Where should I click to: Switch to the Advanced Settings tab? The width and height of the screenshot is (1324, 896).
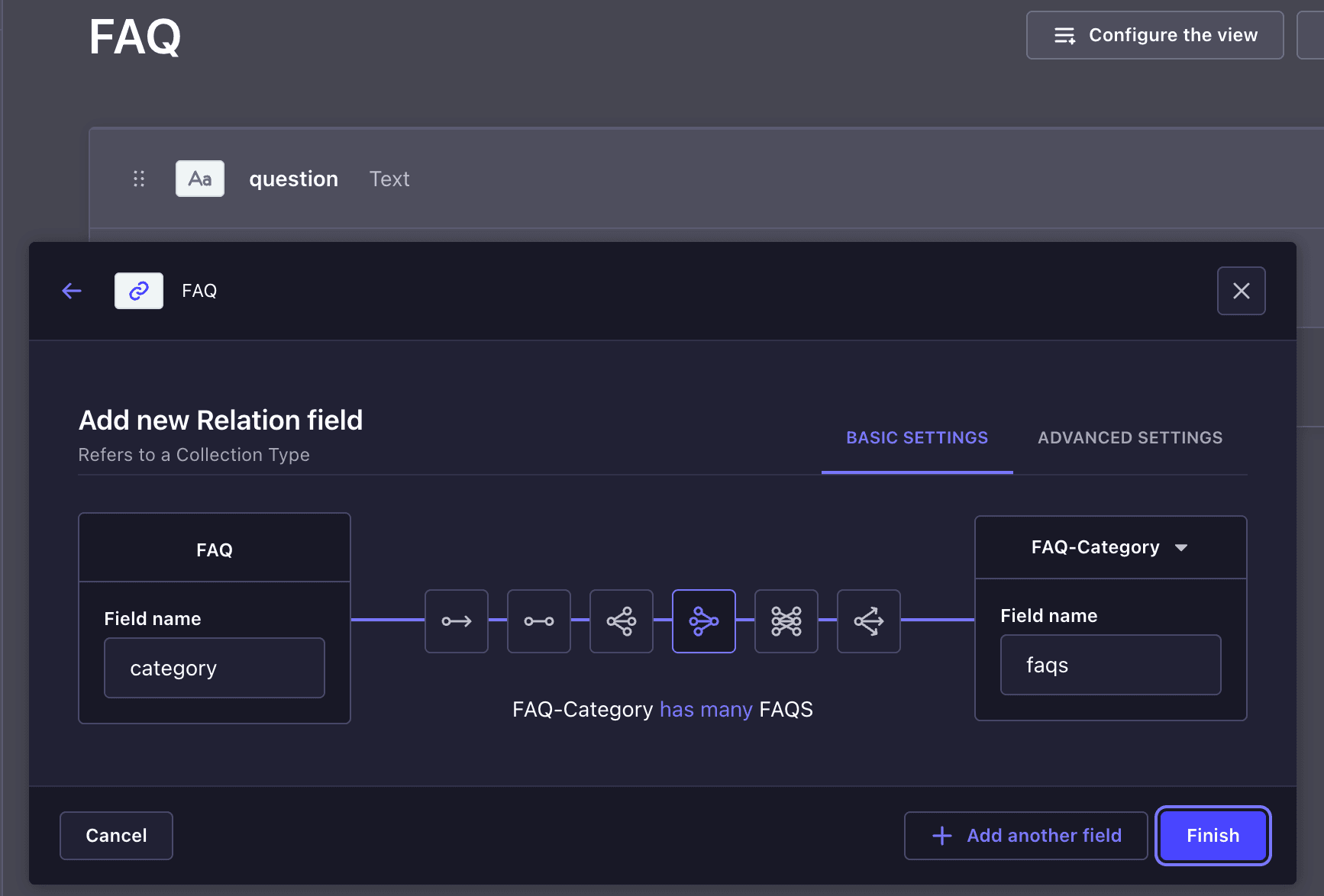[1130, 438]
